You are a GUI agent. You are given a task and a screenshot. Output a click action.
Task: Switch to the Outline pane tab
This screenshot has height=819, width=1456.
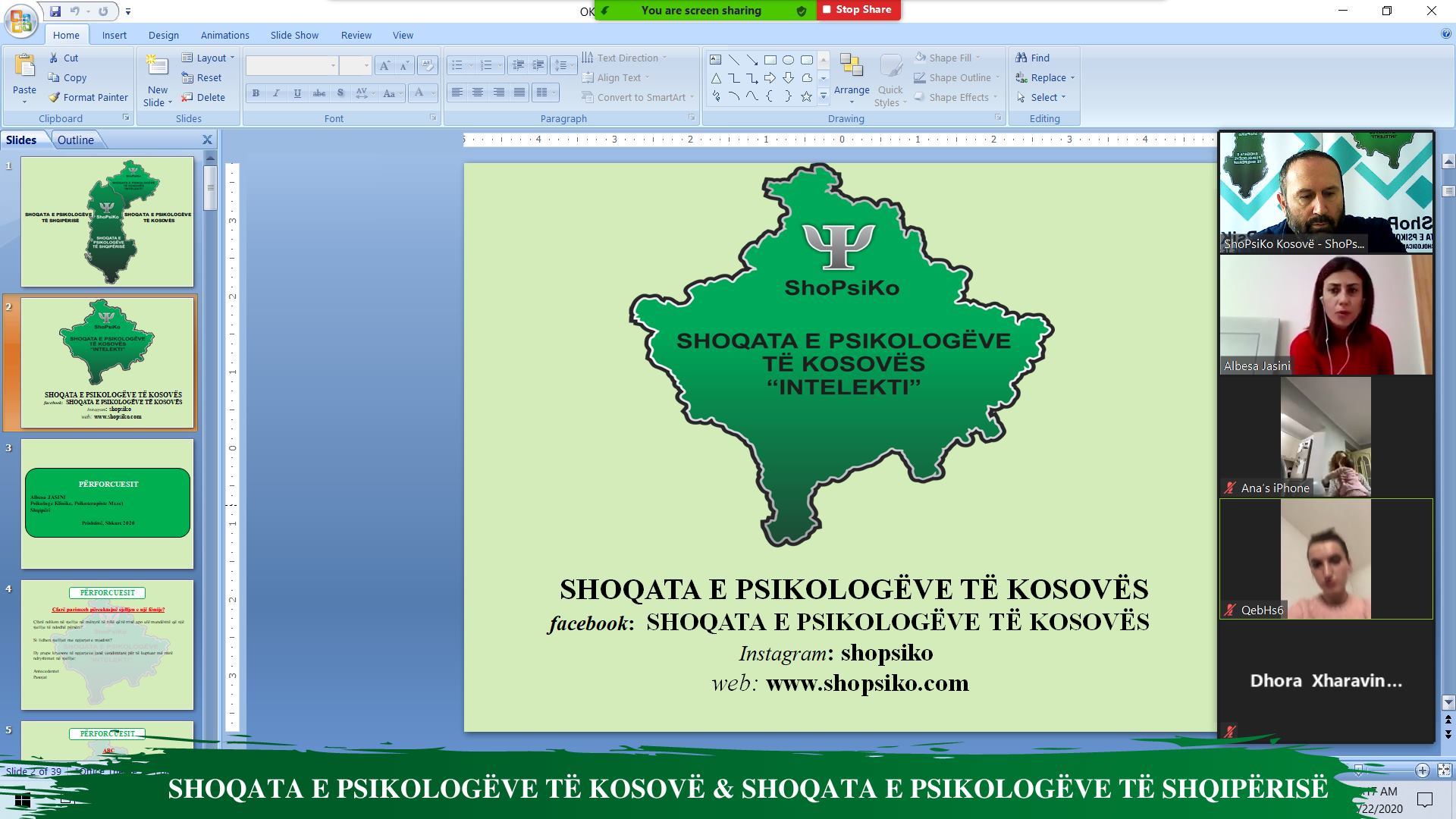[76, 140]
